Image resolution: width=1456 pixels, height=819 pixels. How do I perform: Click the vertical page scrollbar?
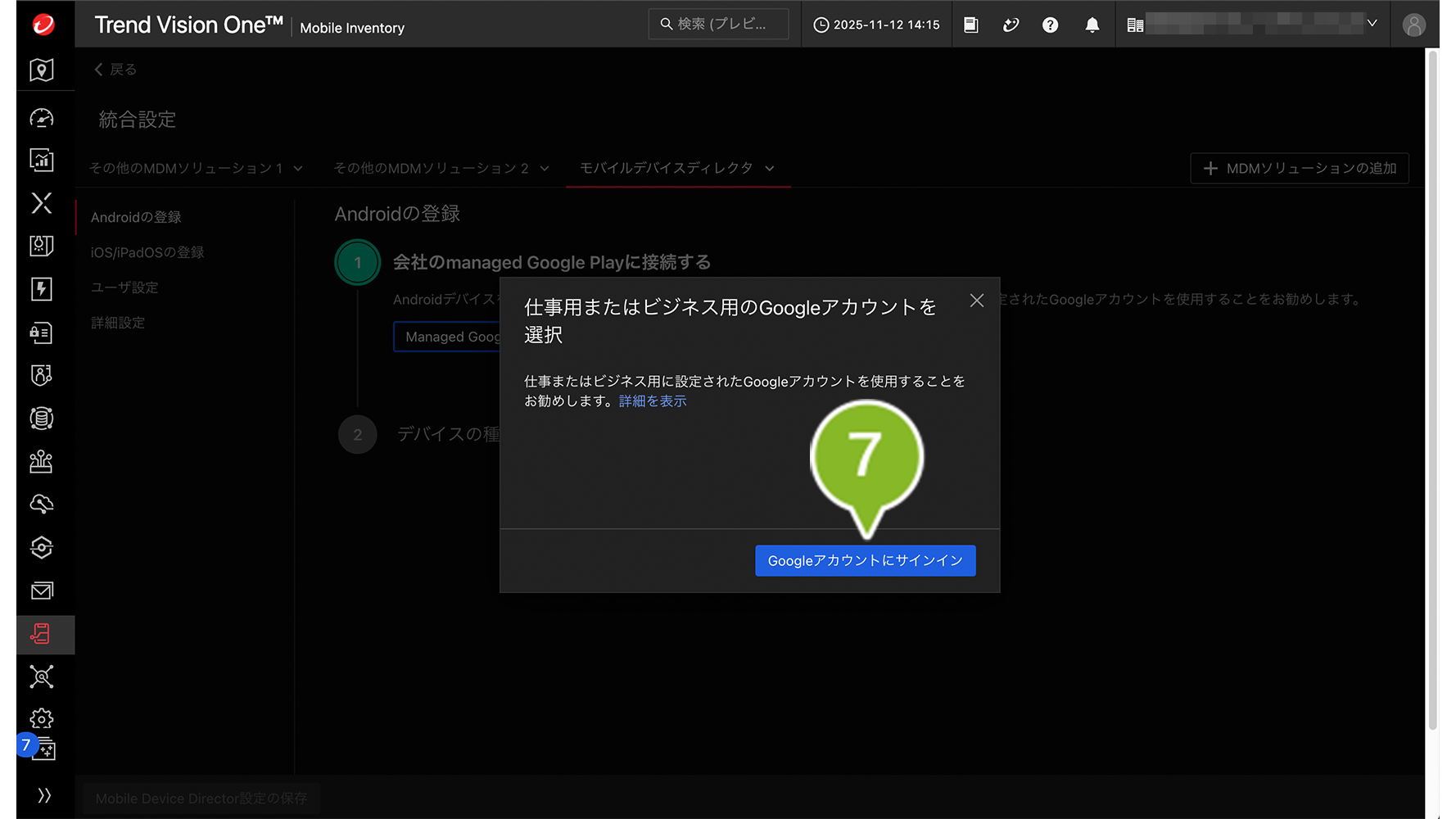click(1432, 389)
